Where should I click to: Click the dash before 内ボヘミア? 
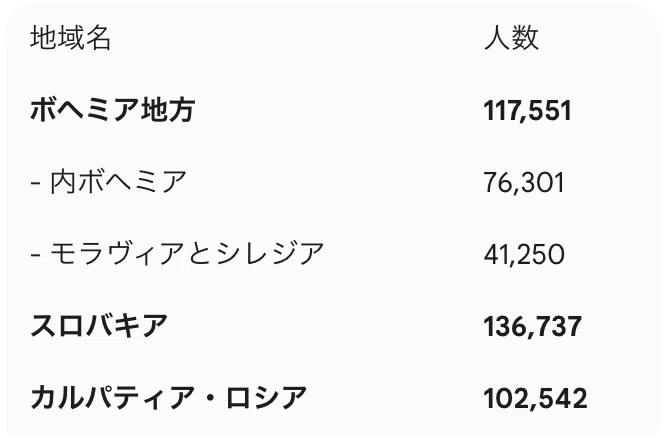pyautogui.click(x=36, y=183)
